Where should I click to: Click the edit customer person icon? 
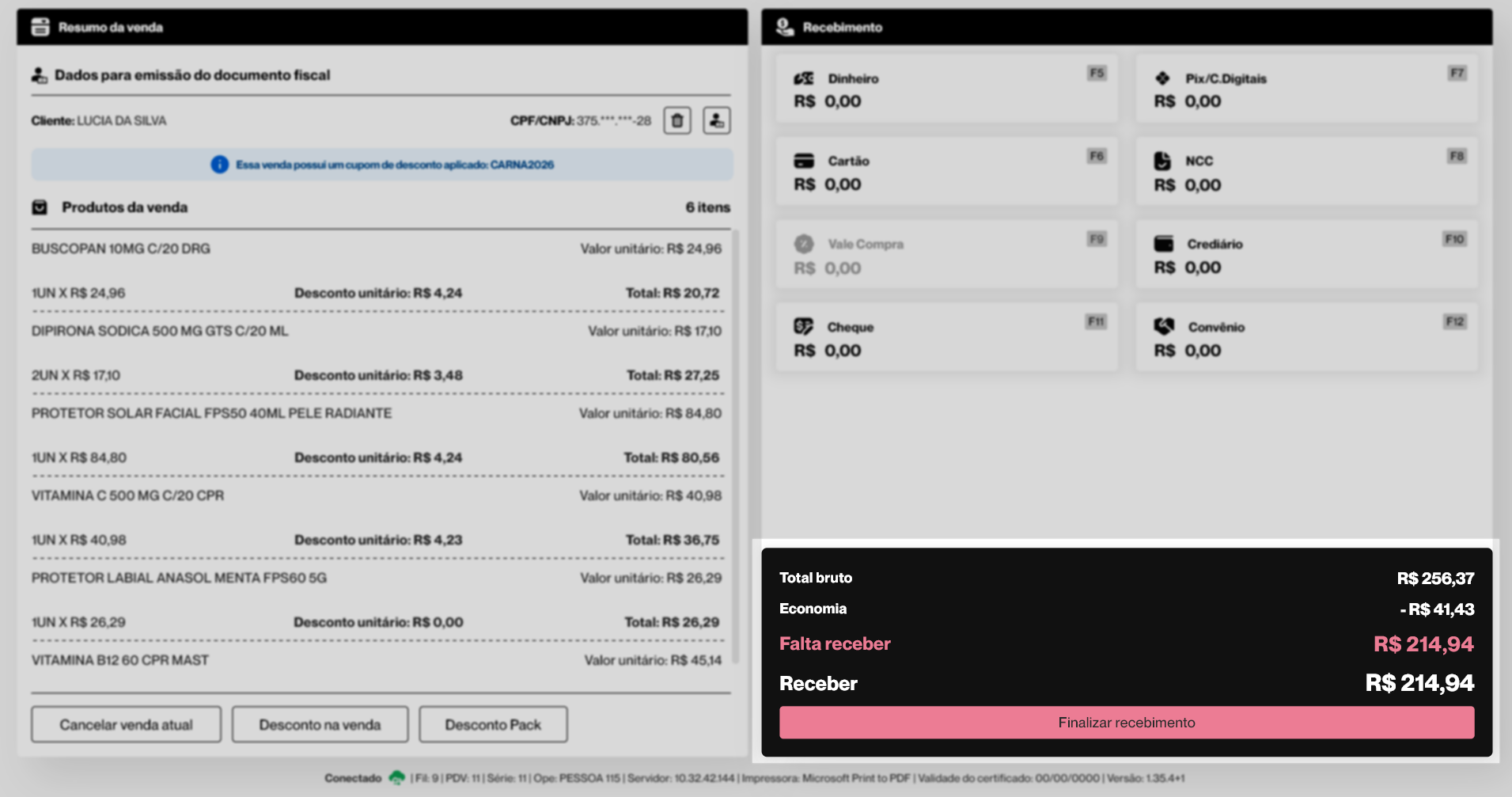pos(716,121)
